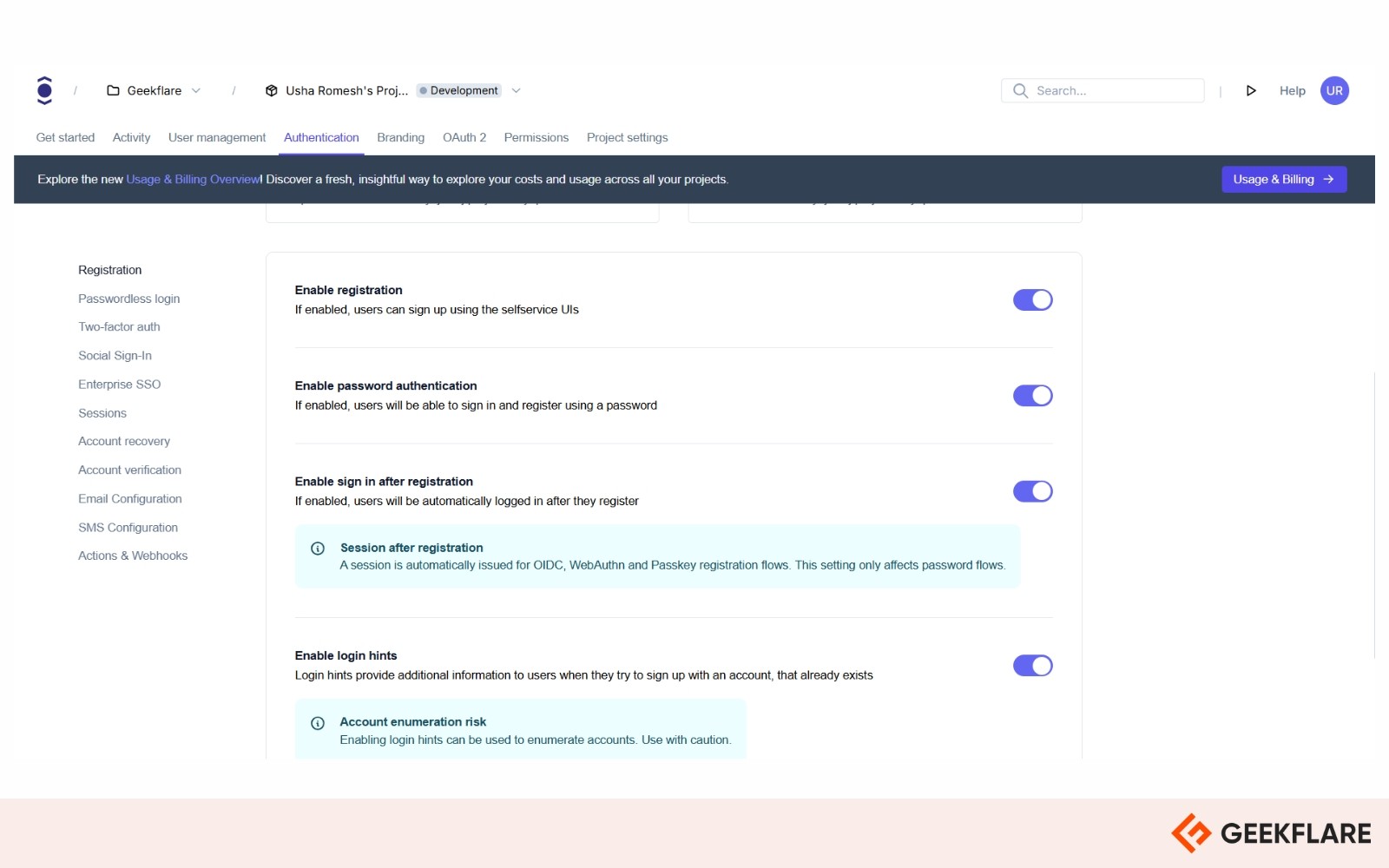Click into the Search input field

(x=1103, y=90)
